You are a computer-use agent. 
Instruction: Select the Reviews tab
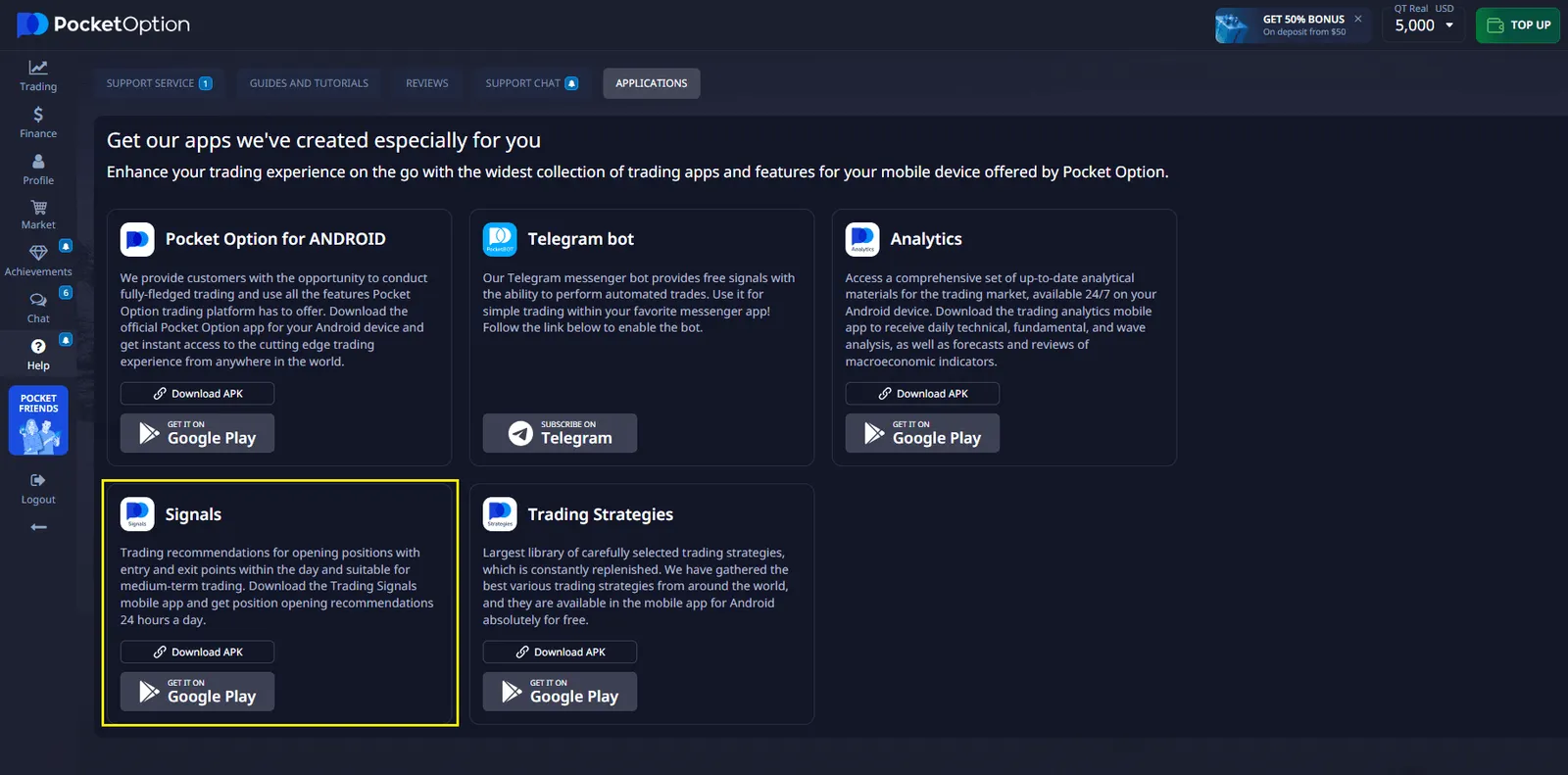pos(426,83)
